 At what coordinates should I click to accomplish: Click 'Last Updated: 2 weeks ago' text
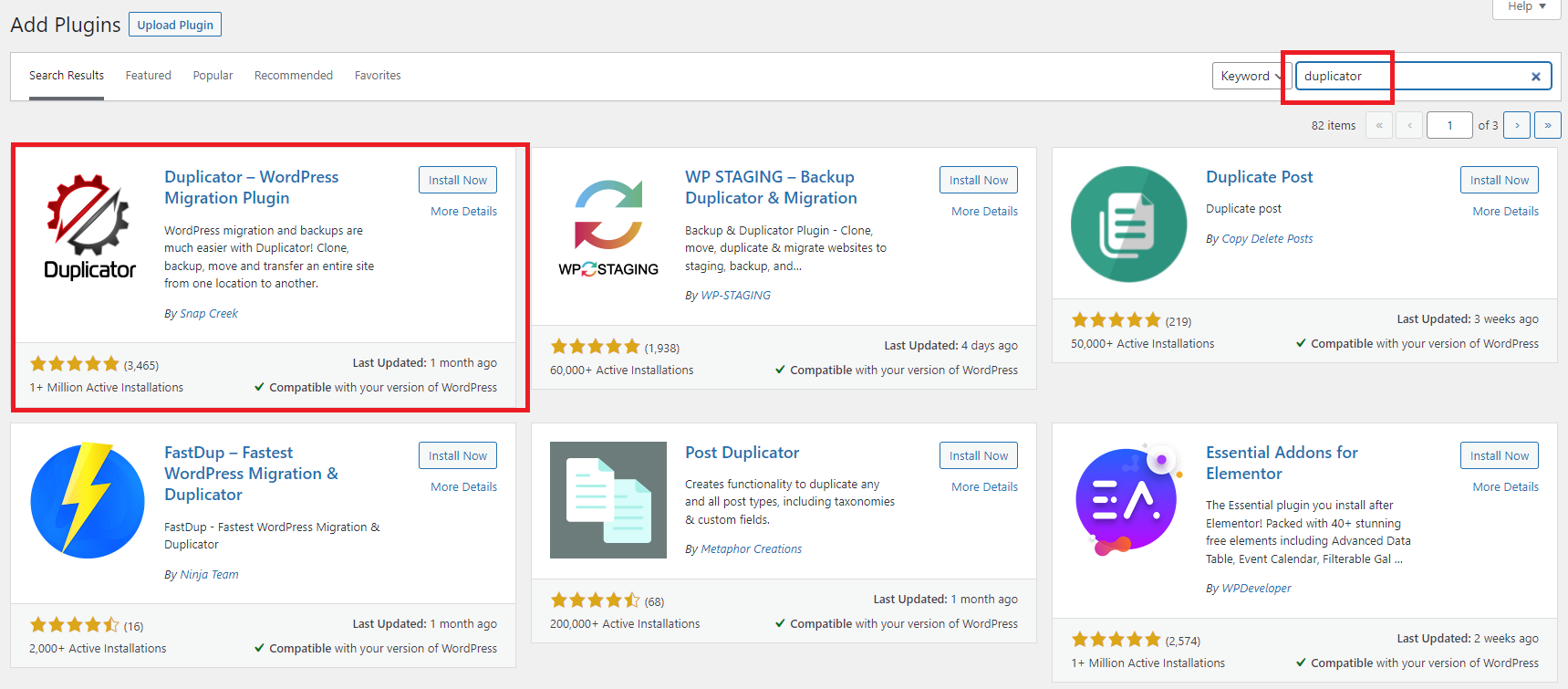[x=1468, y=639]
